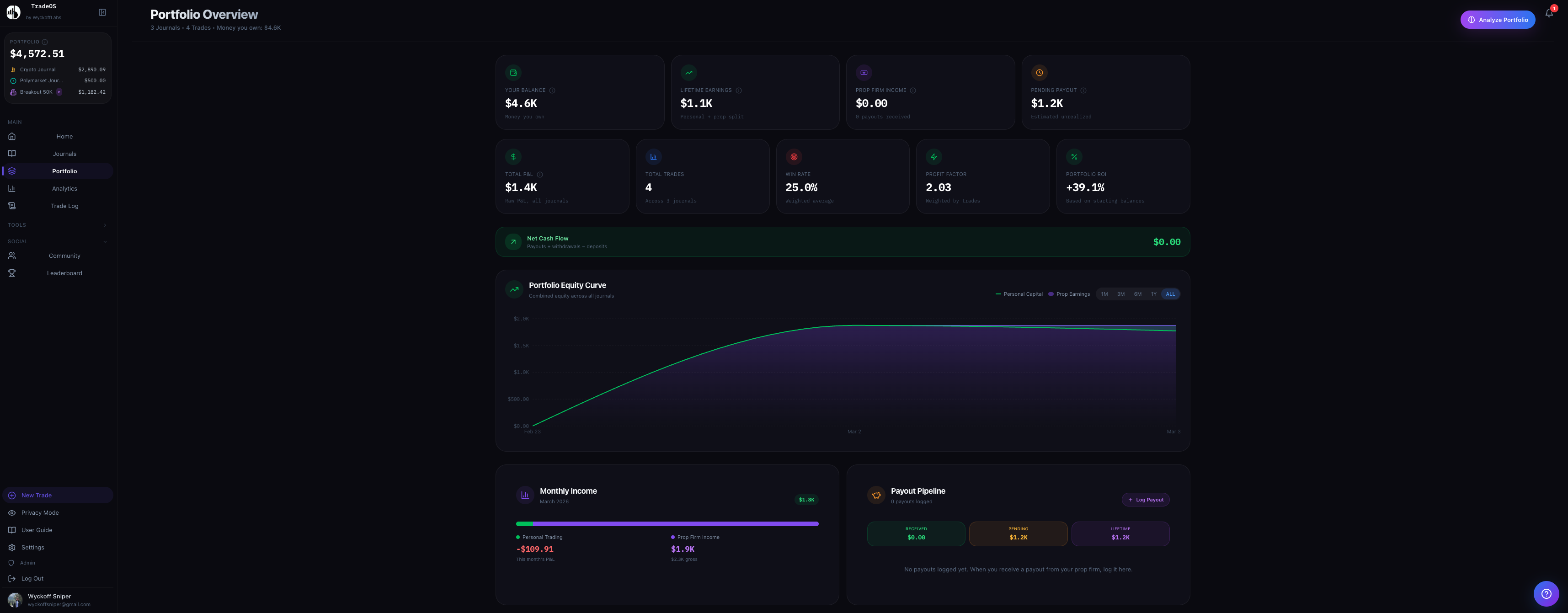Click the Analyze Portfolio button

[1498, 20]
